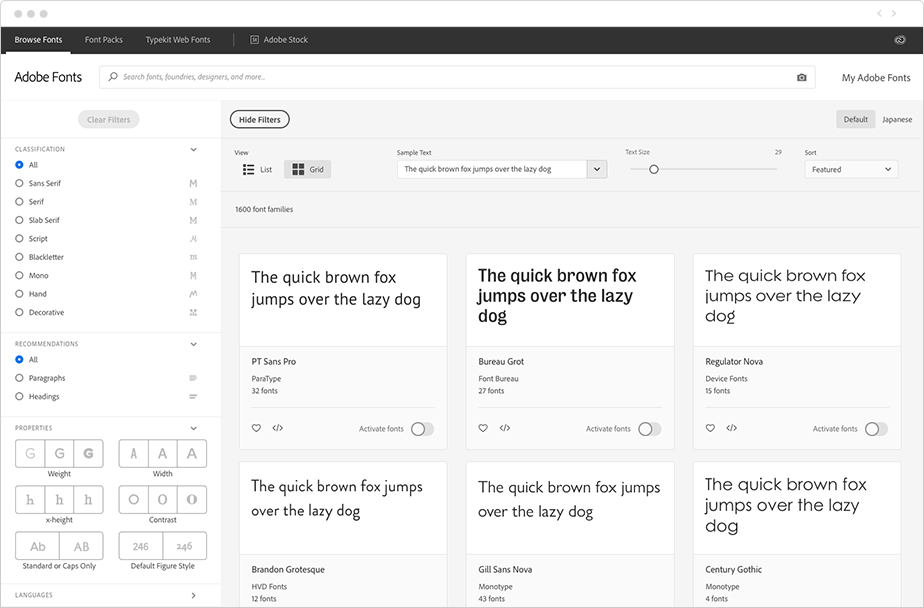
Task: Open Font Packs tab
Action: [x=104, y=40]
